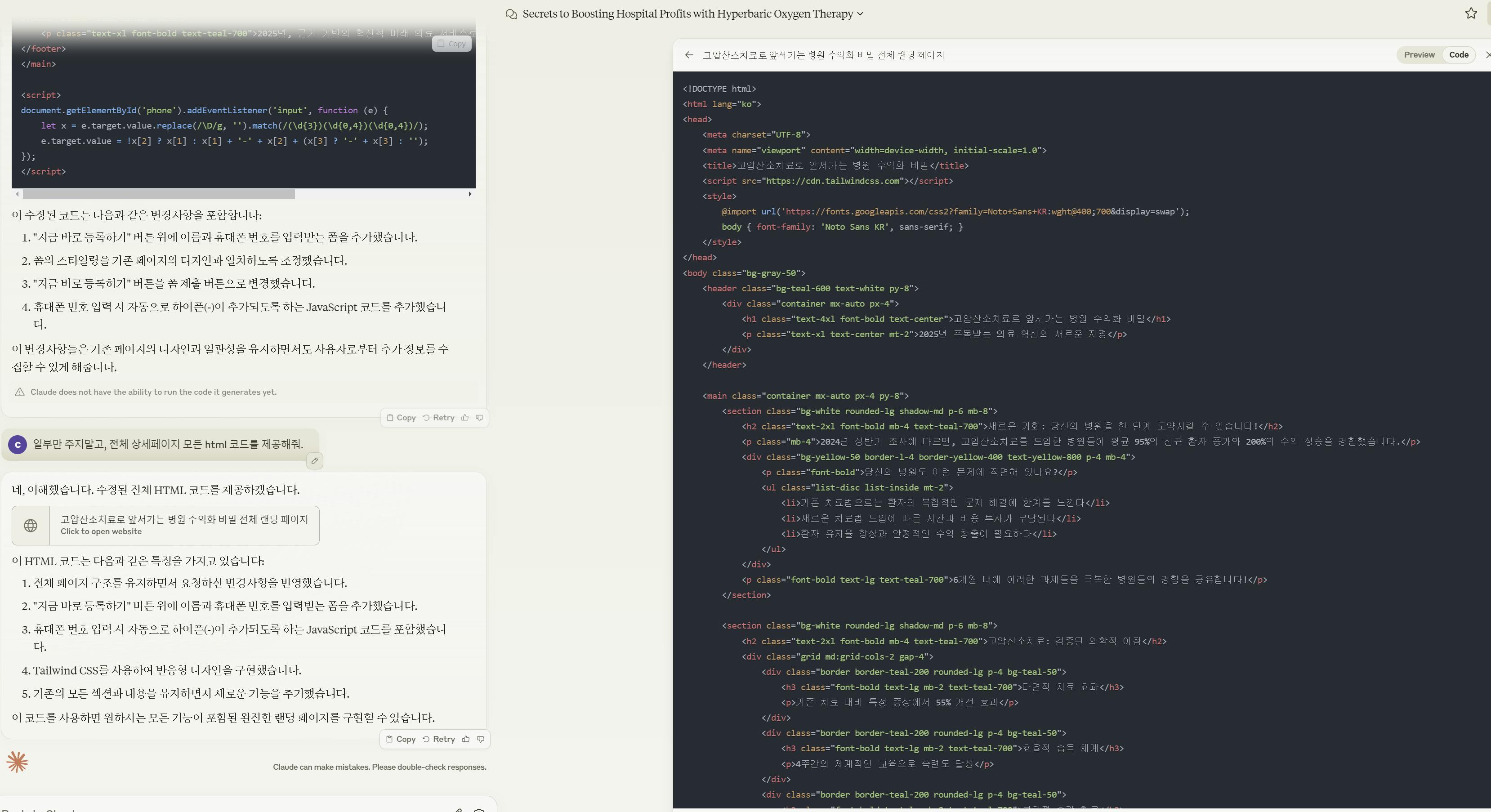This screenshot has width=1491, height=812.
Task: Switch to the Code tab
Action: 1459,55
